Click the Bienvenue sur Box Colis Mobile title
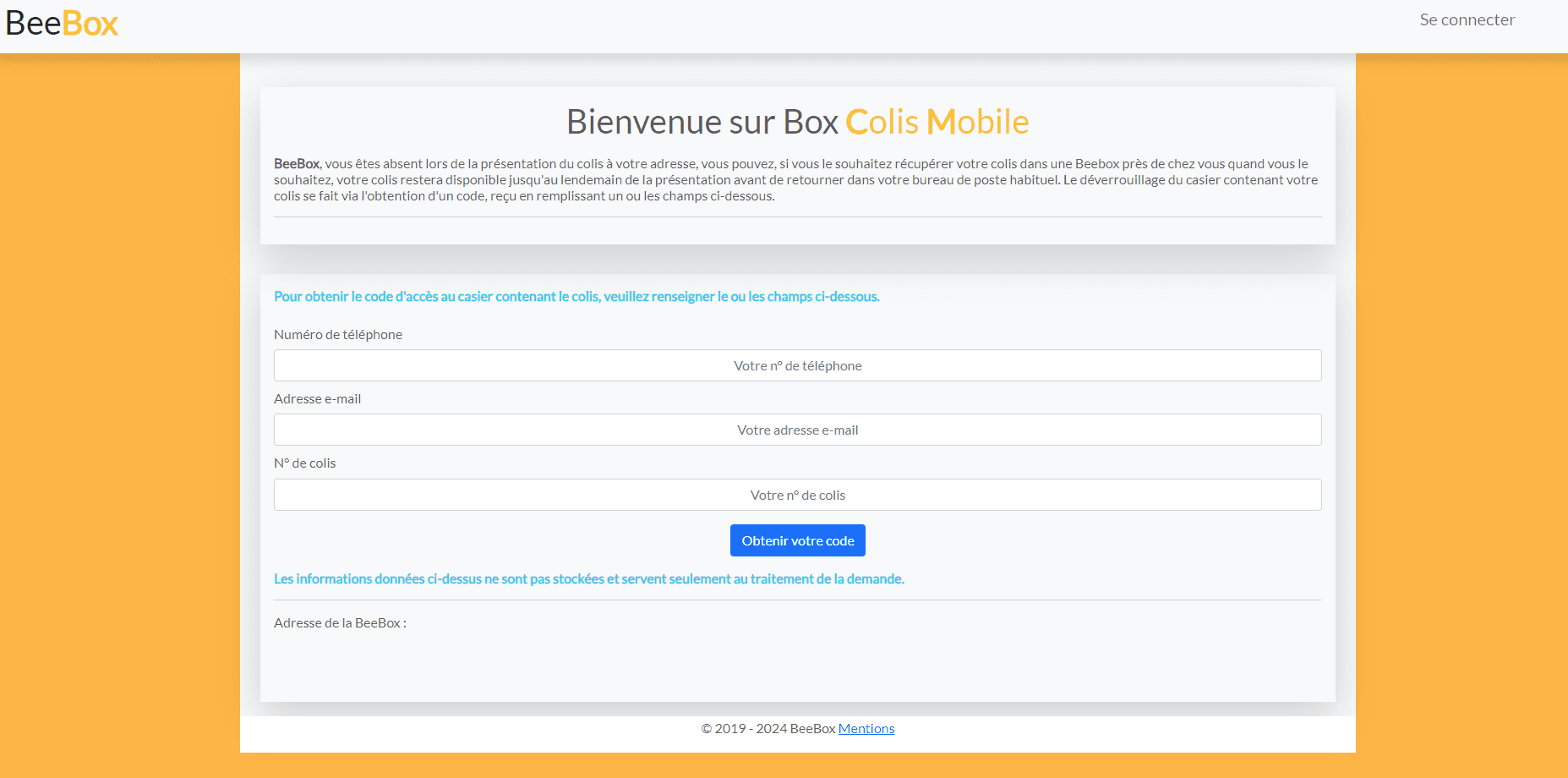The width and height of the screenshot is (1568, 778). click(797, 122)
